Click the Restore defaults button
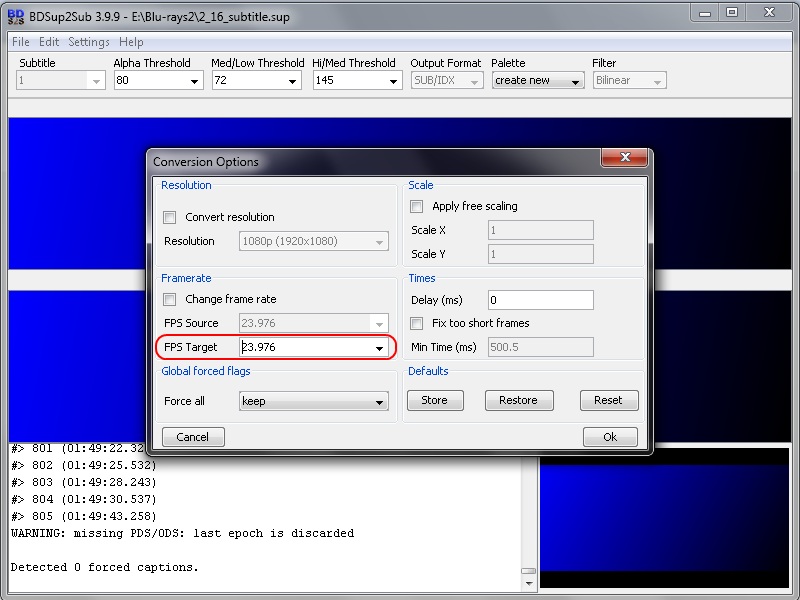800x600 pixels. [x=519, y=401]
